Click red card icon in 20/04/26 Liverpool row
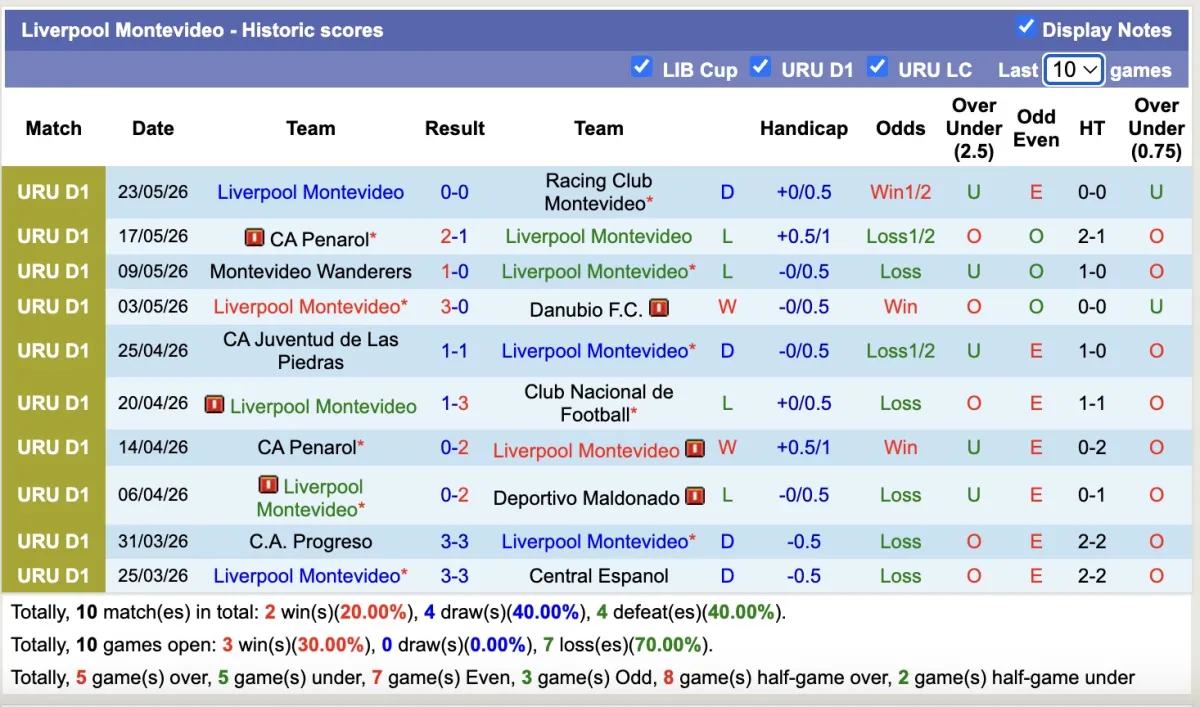The height and width of the screenshot is (707, 1200). [x=214, y=405]
